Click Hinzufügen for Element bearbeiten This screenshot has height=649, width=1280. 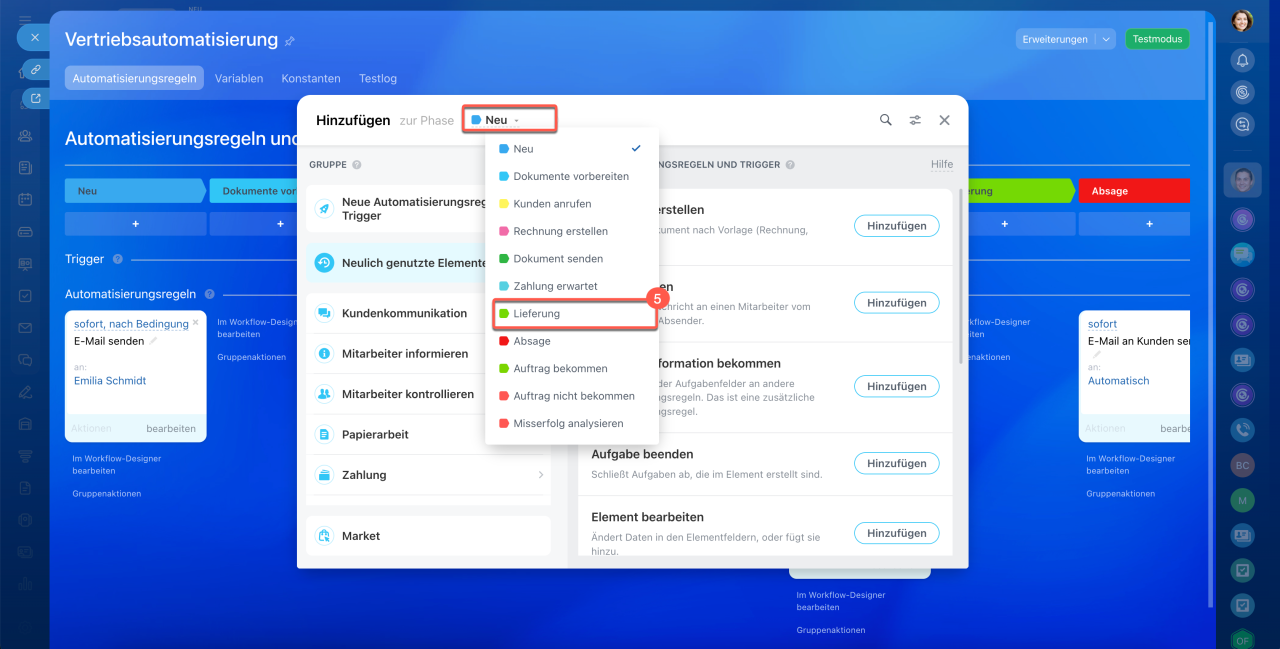coord(897,534)
